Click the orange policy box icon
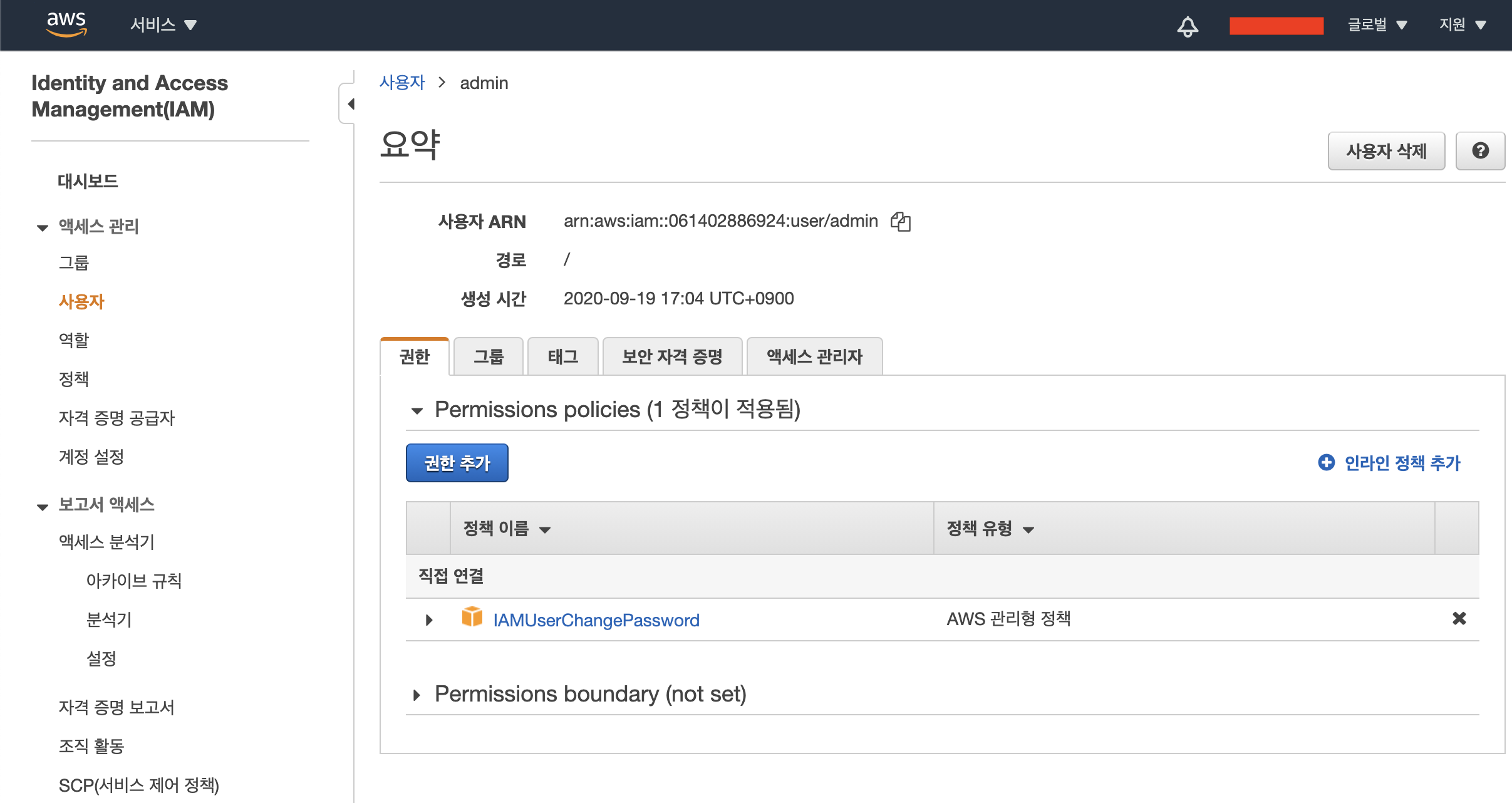Screen dimensions: 1512x803 472,618
